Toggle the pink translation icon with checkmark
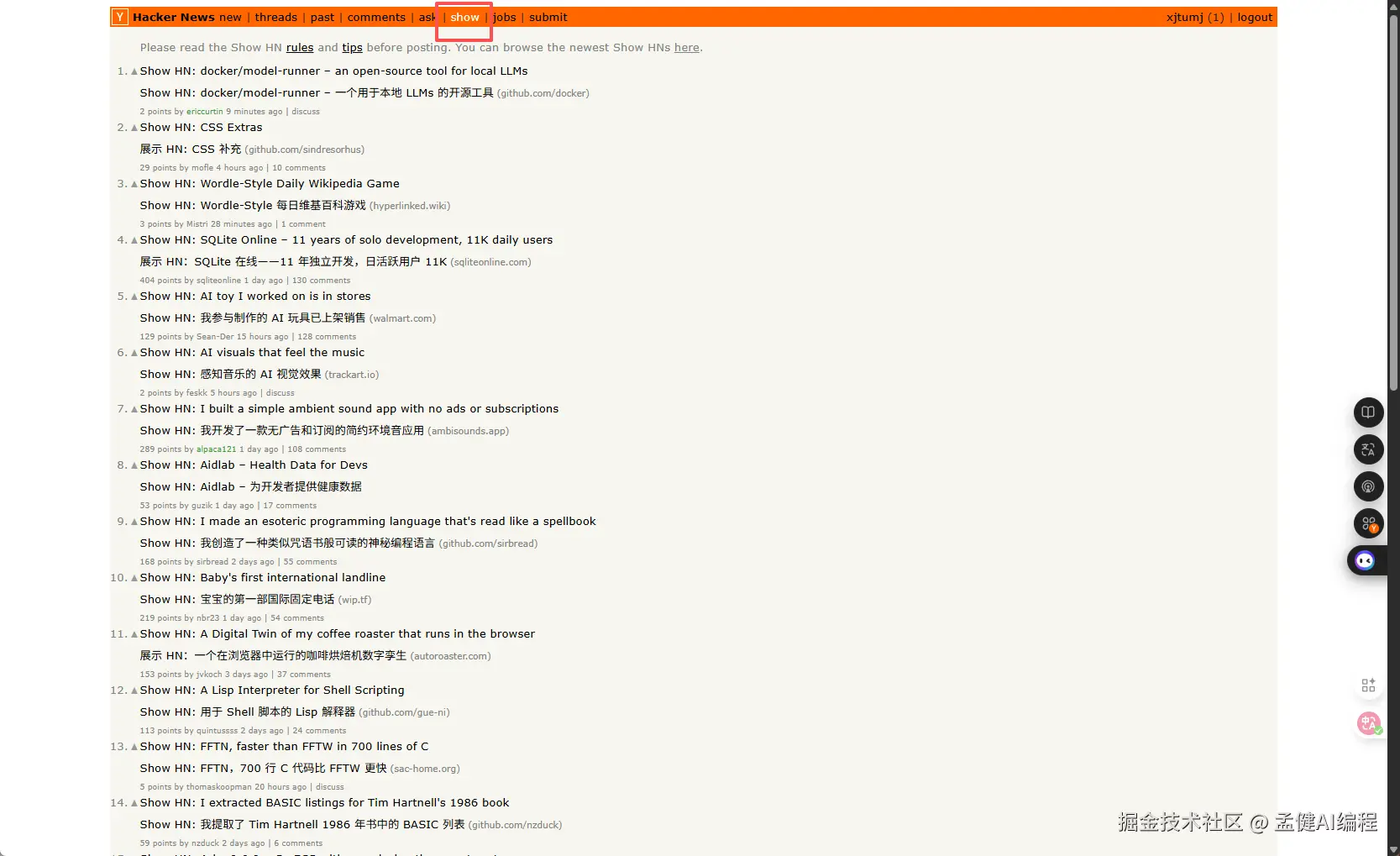The width and height of the screenshot is (1400, 856). 1369,723
